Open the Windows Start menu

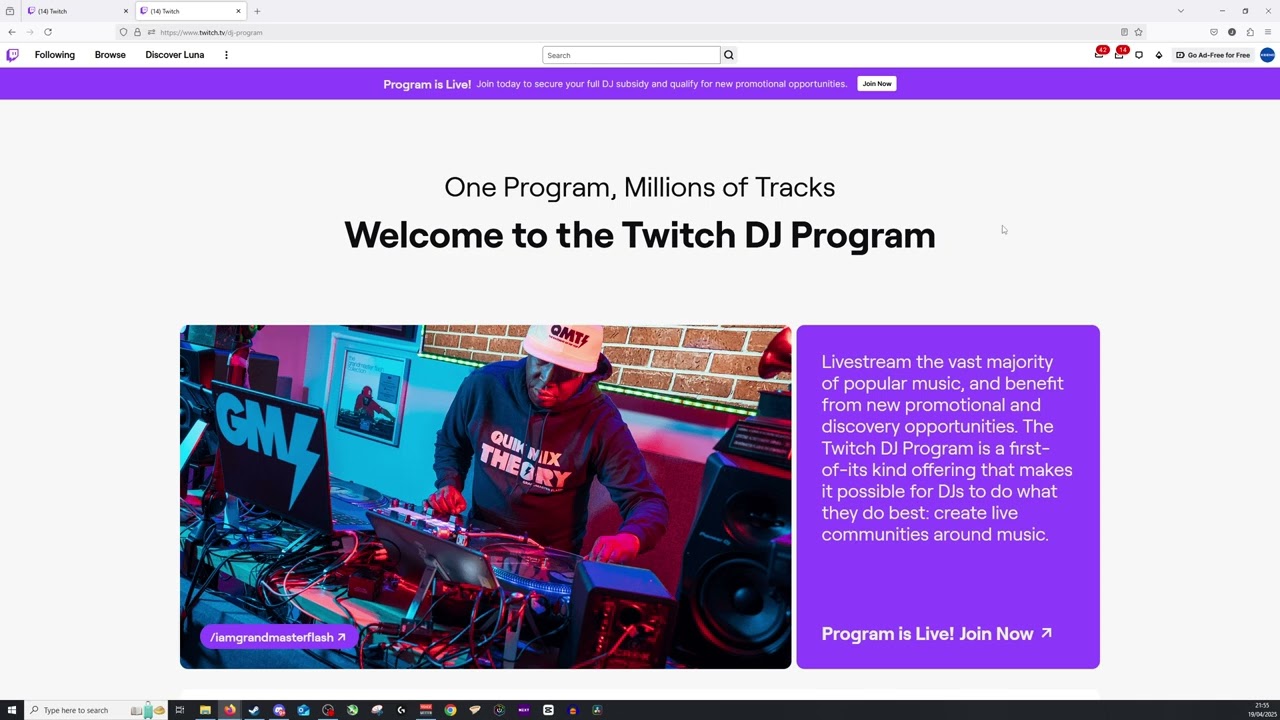coord(12,710)
